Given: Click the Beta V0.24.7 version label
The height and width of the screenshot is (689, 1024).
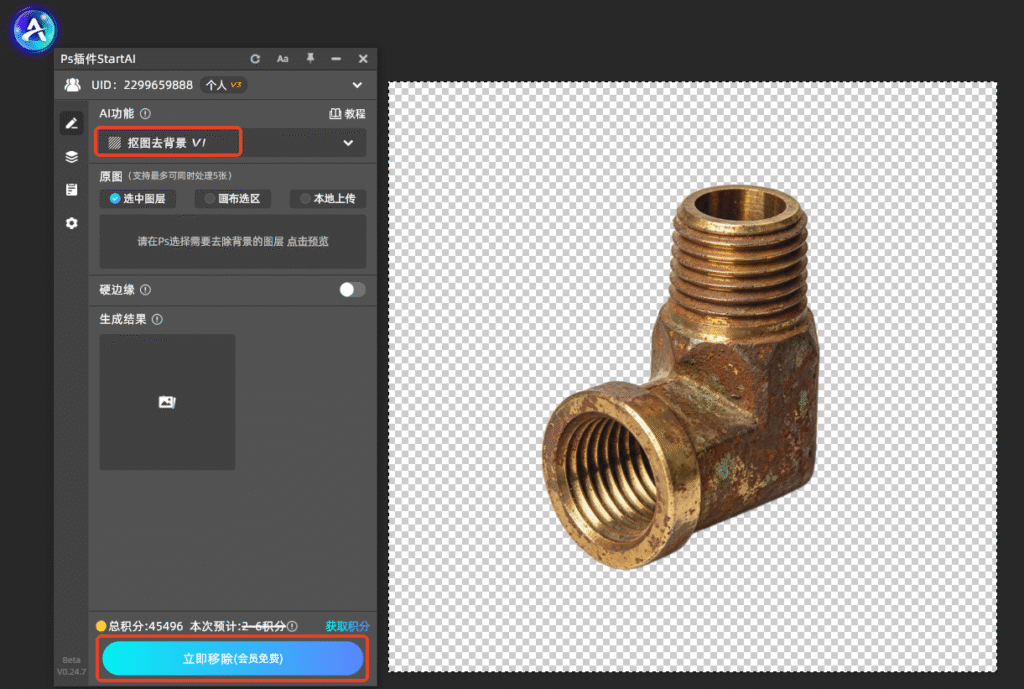Looking at the screenshot, I should [71, 665].
